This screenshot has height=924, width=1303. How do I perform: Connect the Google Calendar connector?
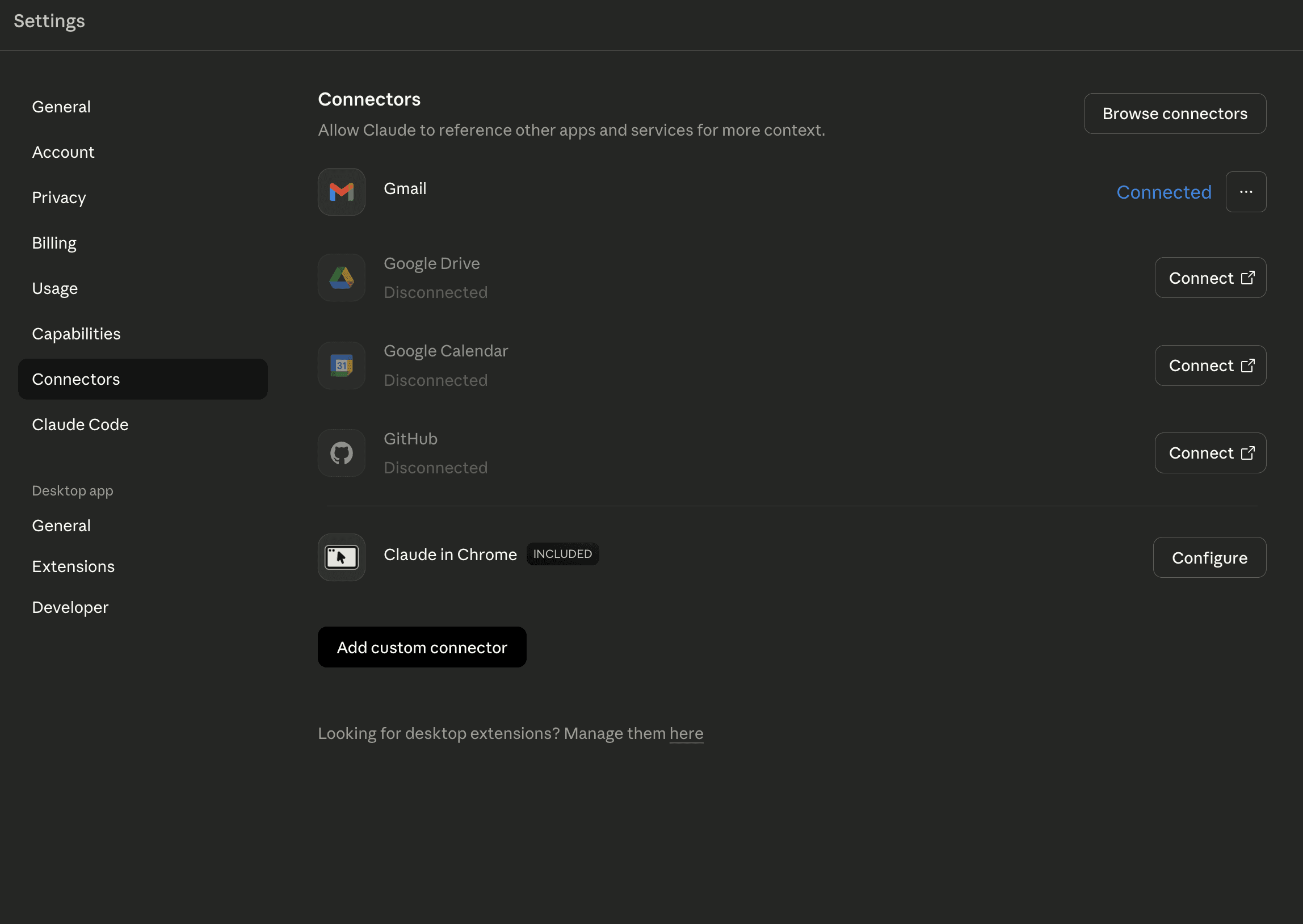[1210, 366]
